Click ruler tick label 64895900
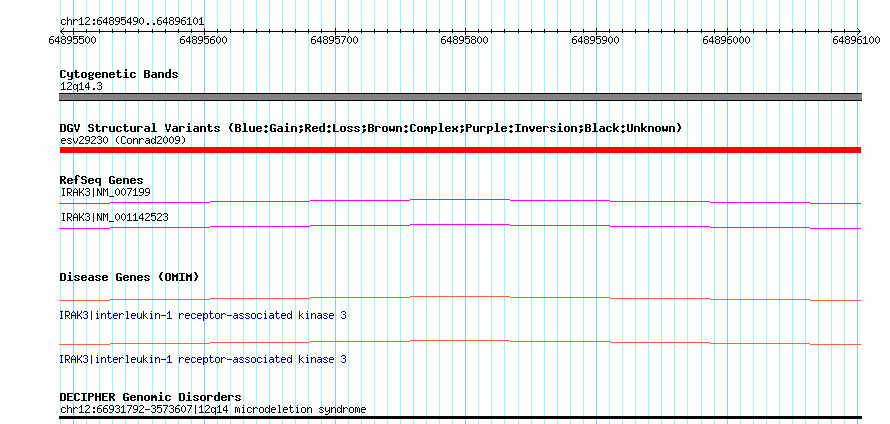 [x=595, y=40]
